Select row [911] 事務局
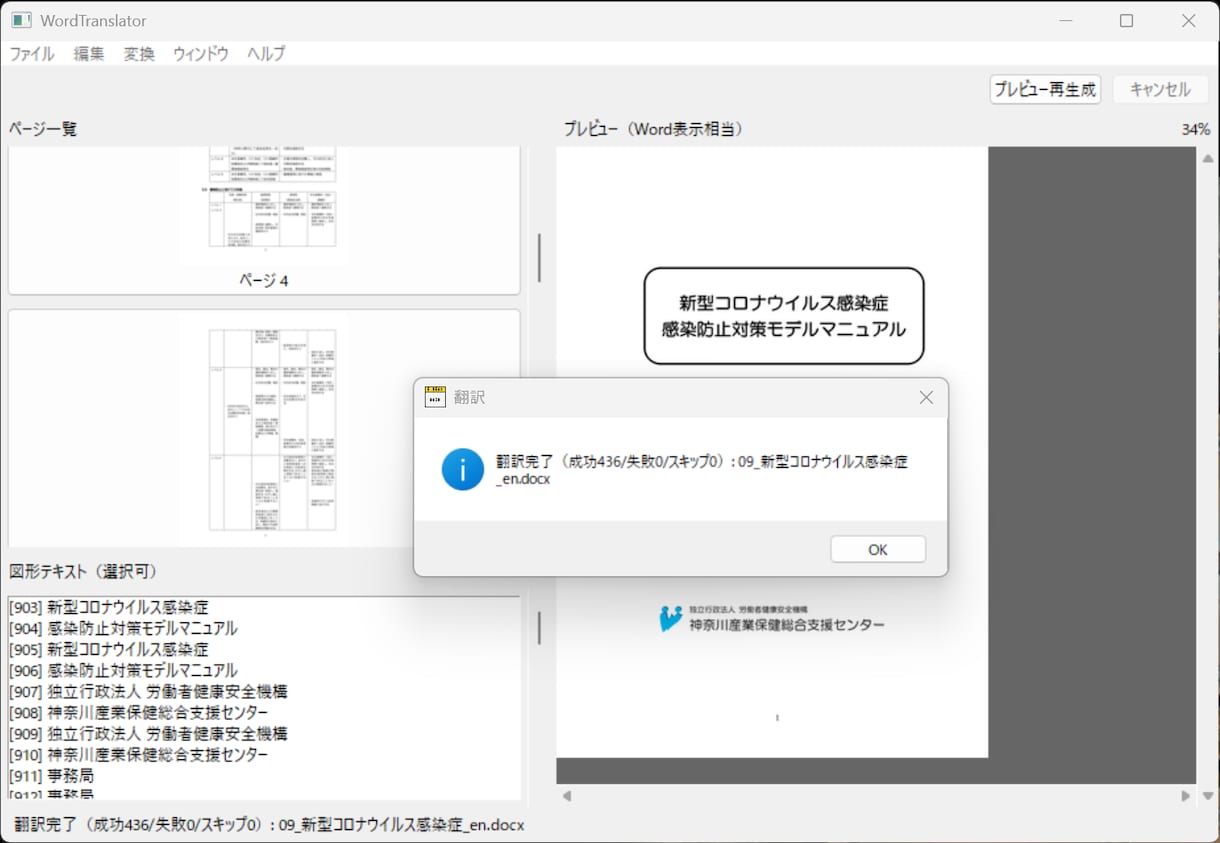Image resolution: width=1220 pixels, height=843 pixels. pyautogui.click(x=264, y=775)
